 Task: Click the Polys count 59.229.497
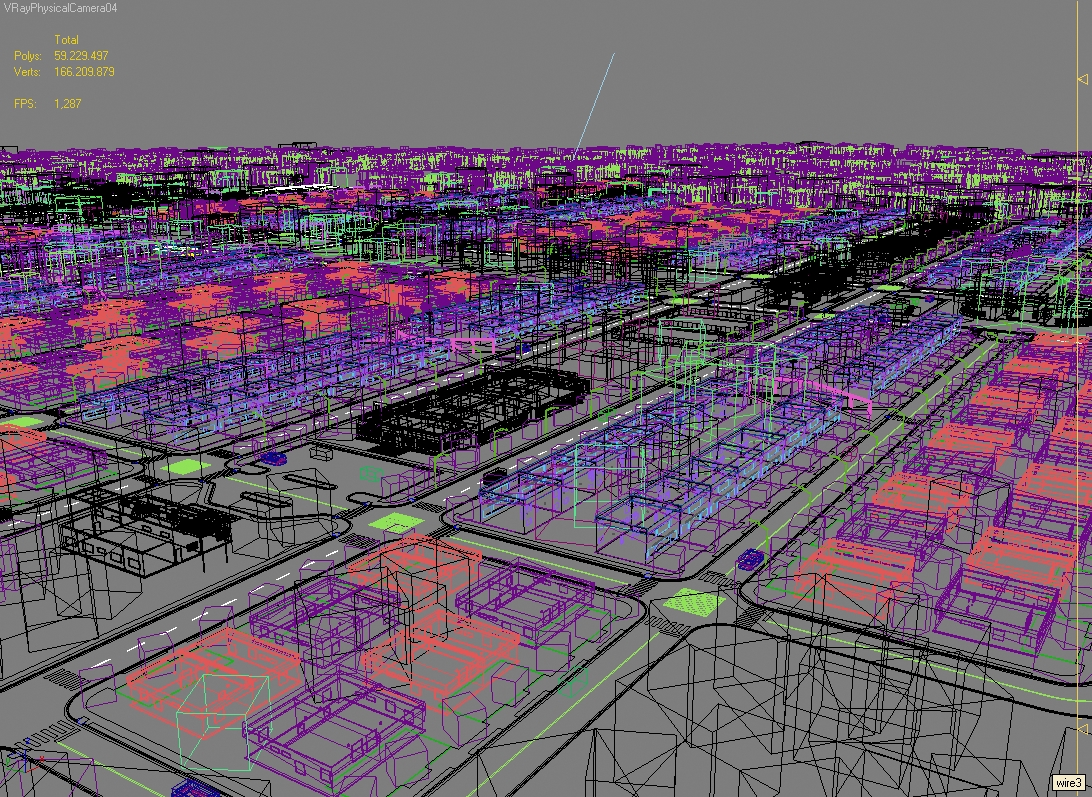[81, 56]
